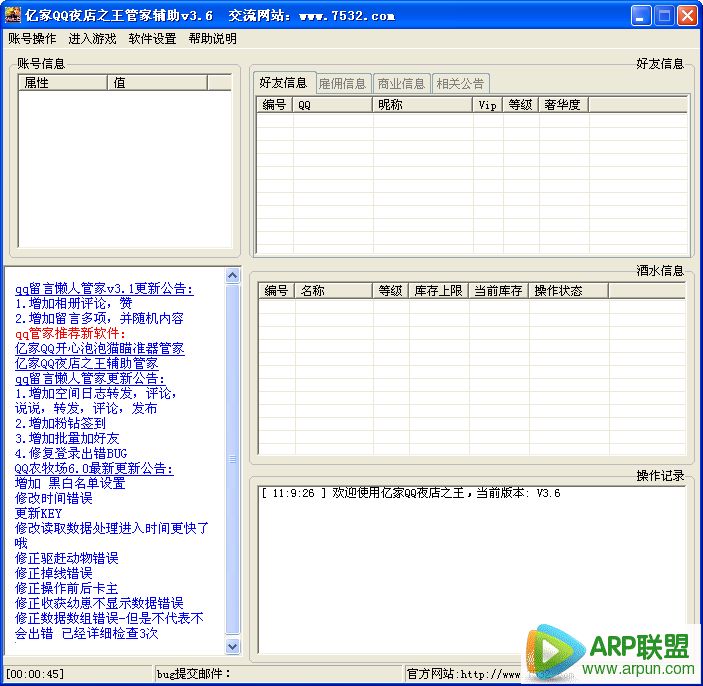Click the app icon in title bar
Screen dimensions: 703x686
[x=13, y=16]
